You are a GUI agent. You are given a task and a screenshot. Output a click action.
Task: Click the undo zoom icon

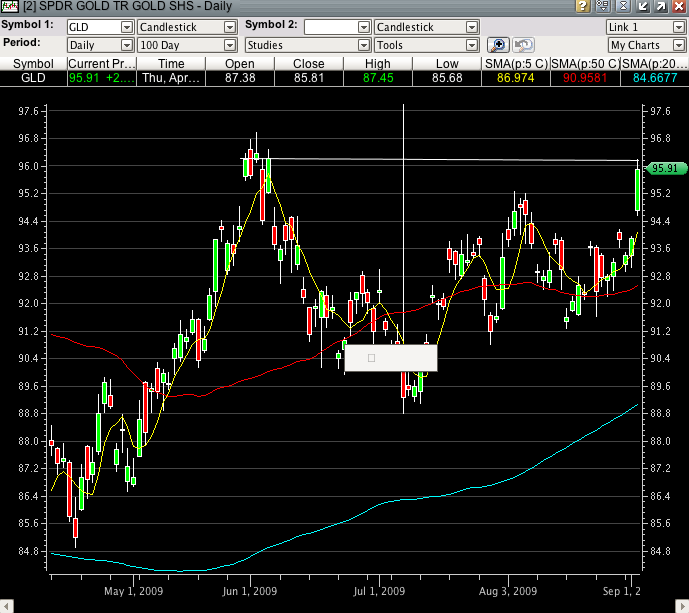point(523,45)
